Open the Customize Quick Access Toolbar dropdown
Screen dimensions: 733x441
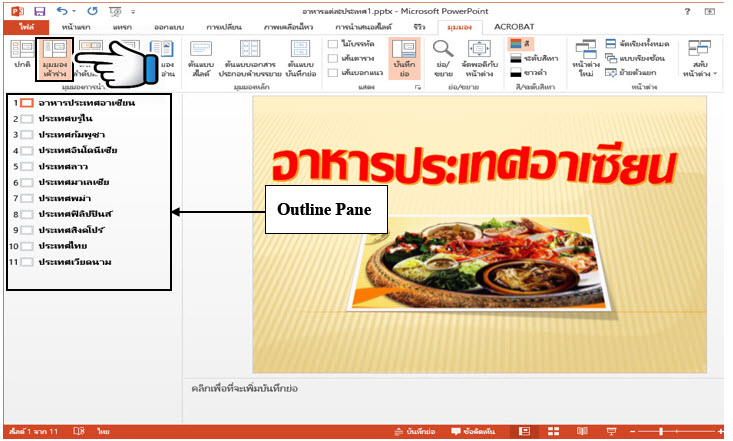click(x=133, y=12)
